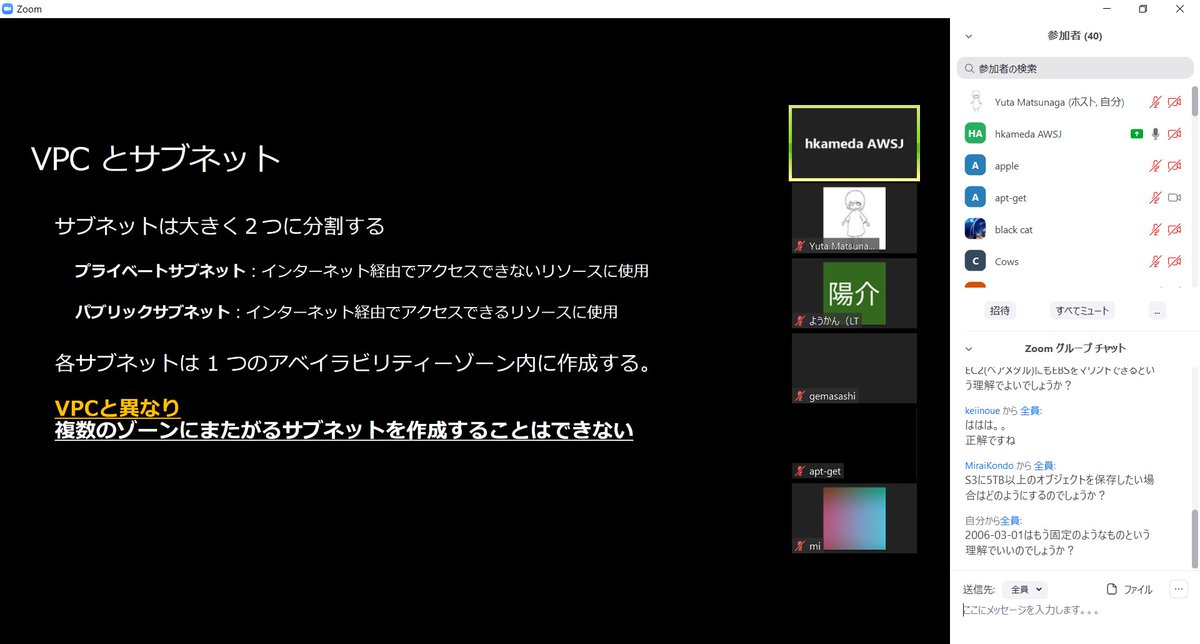Collapse the Zoom グループ チャット chevron
1200x644 pixels.
point(968,349)
